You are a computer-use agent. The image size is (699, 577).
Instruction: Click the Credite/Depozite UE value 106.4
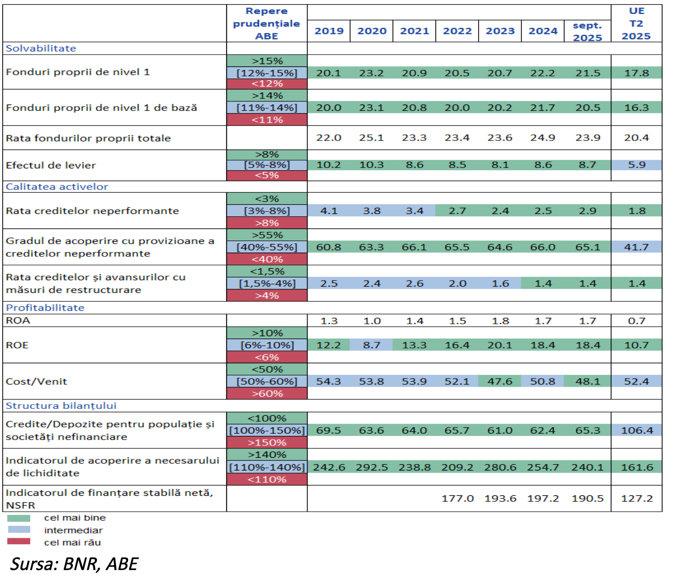click(635, 430)
